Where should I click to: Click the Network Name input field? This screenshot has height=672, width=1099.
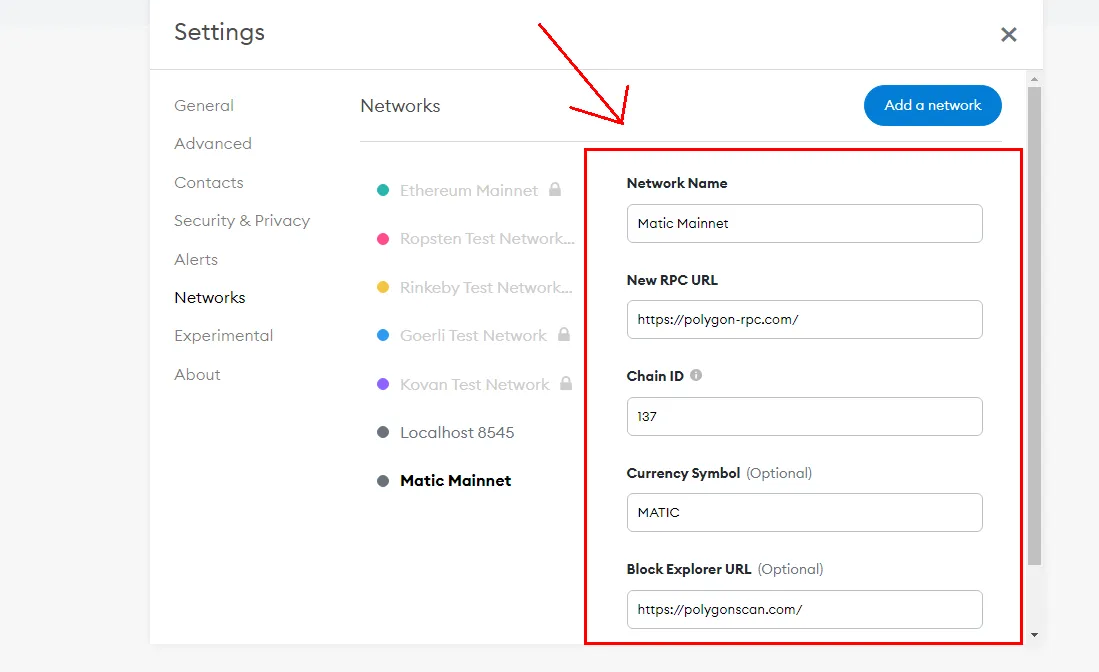coord(805,224)
